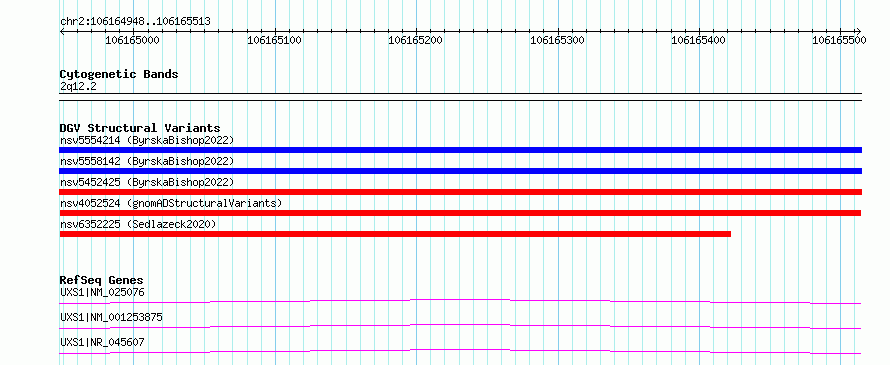Click ruler position 106165000
Viewport: 890px width, 365px height.
pos(133,40)
